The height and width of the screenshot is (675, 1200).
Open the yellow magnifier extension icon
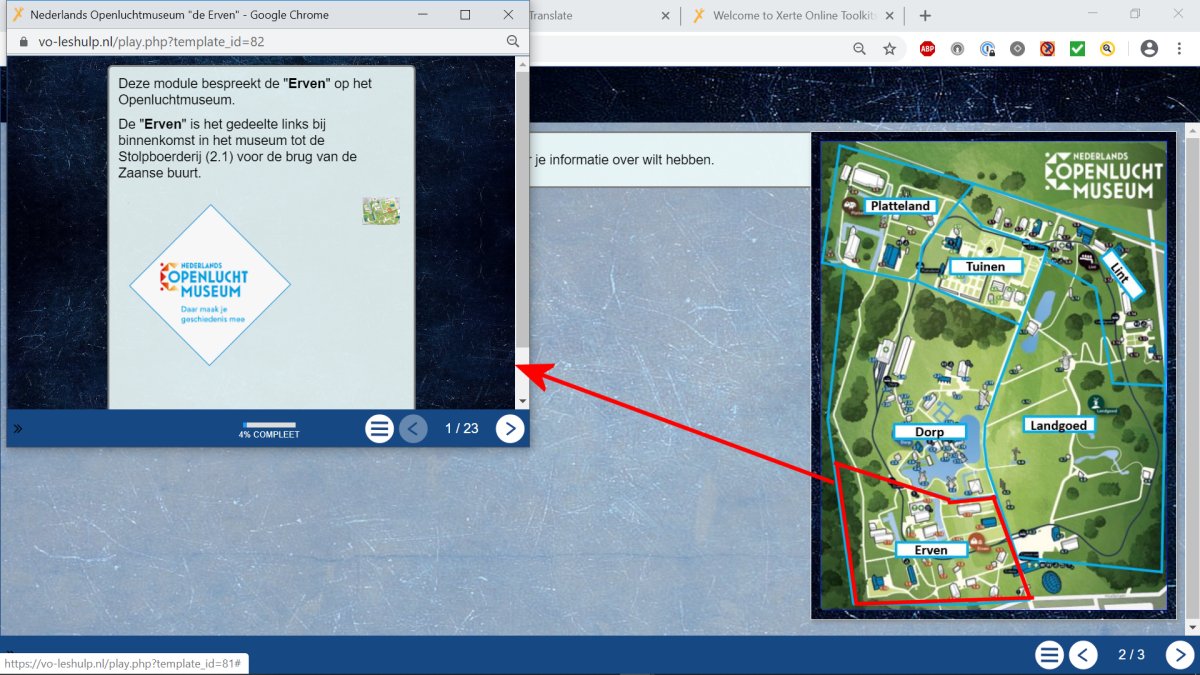click(1107, 48)
